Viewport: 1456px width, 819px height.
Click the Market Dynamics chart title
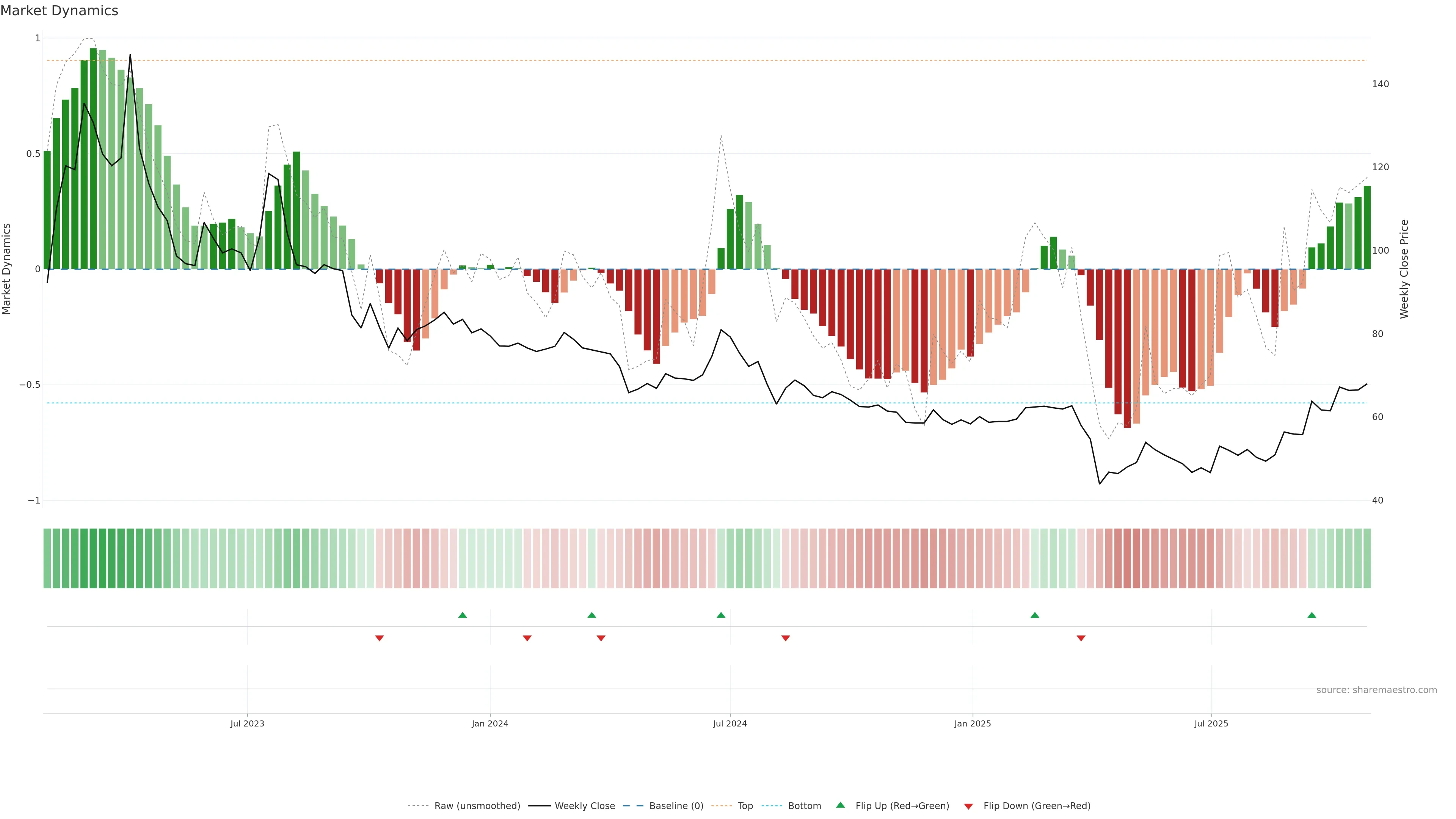pyautogui.click(x=60, y=11)
